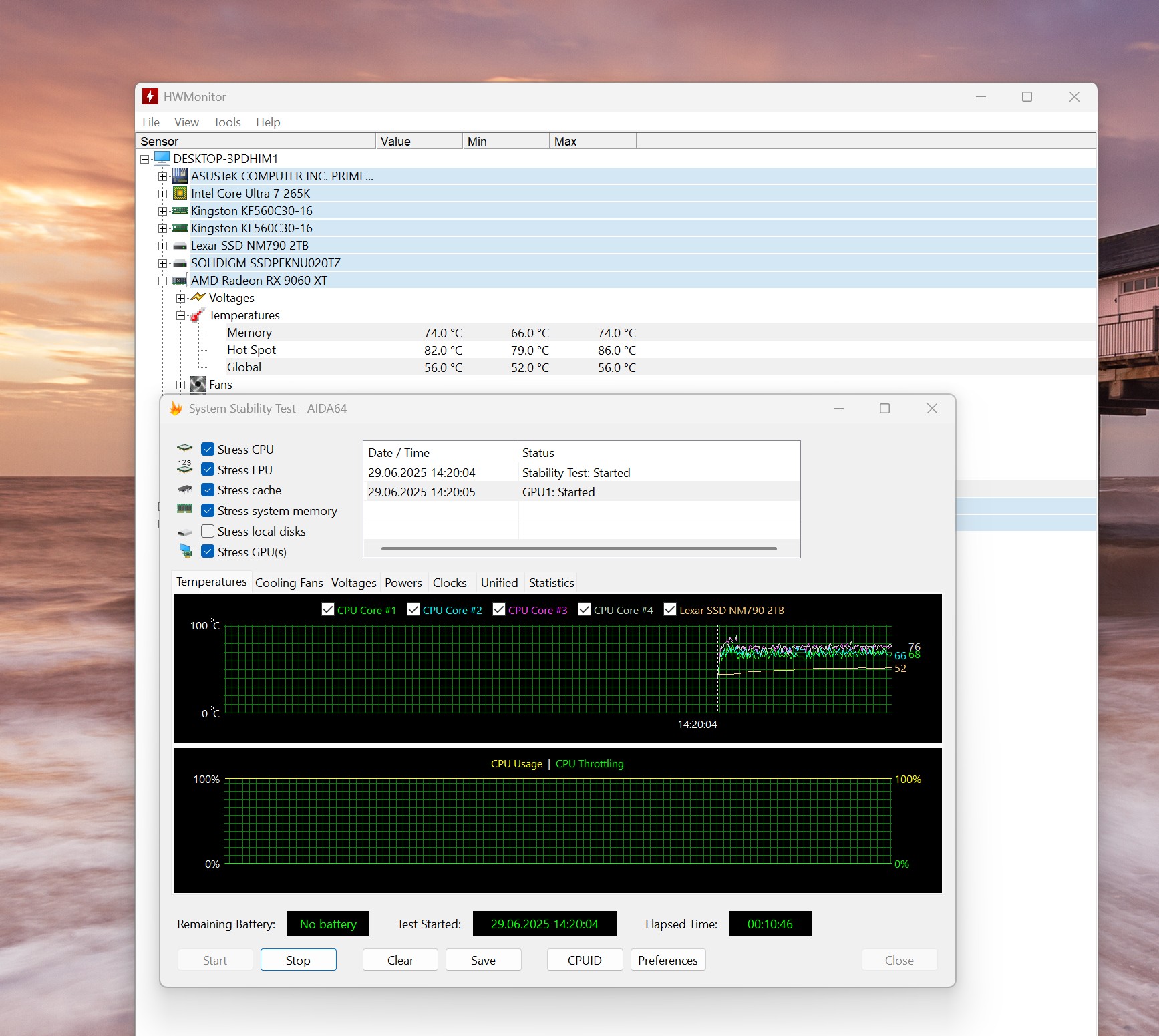This screenshot has height=1036, width=1159.
Task: Expand the Lexar SSD NM790 2TB node
Action: 162,246
